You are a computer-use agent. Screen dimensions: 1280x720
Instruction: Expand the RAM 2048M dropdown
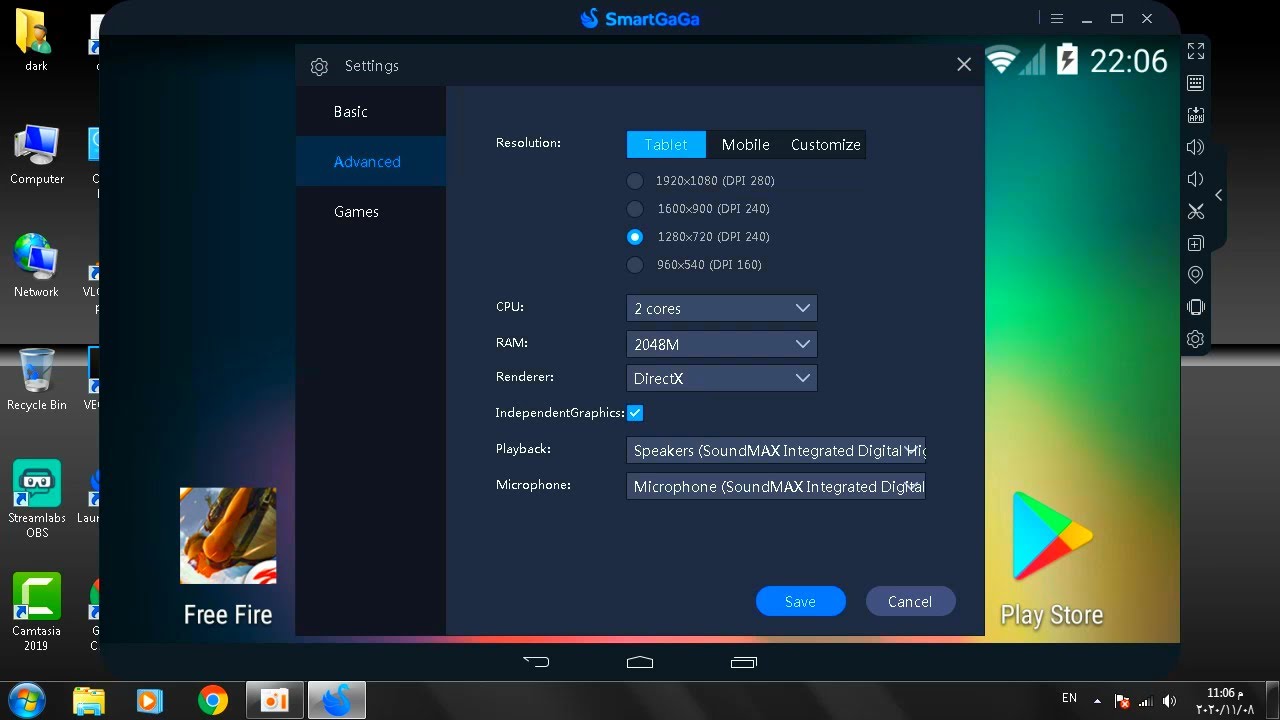pos(722,344)
